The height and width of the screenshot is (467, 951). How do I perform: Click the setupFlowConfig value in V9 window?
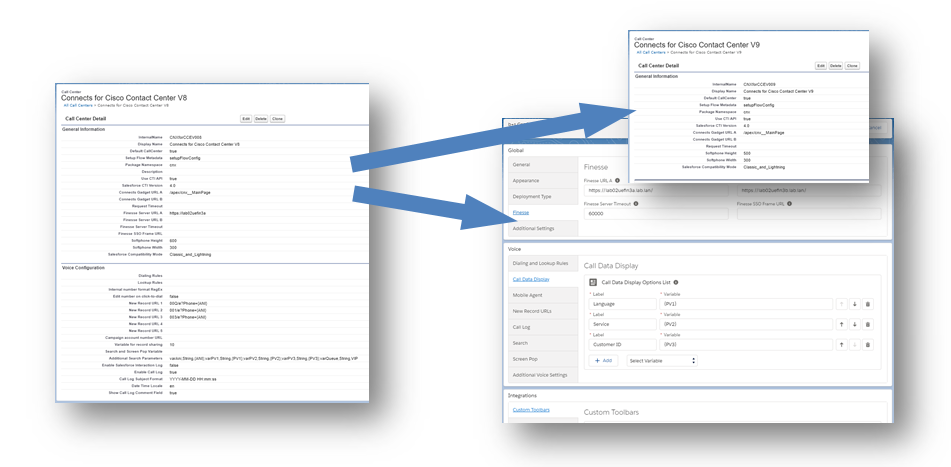point(759,105)
